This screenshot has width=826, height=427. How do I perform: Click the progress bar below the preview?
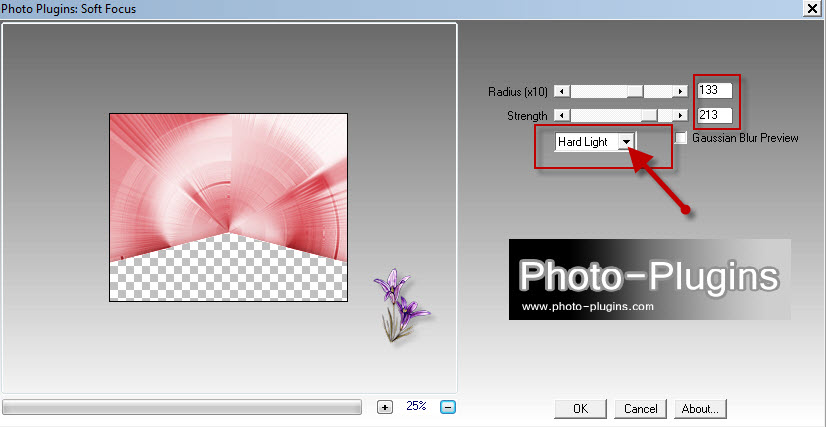[x=182, y=407]
